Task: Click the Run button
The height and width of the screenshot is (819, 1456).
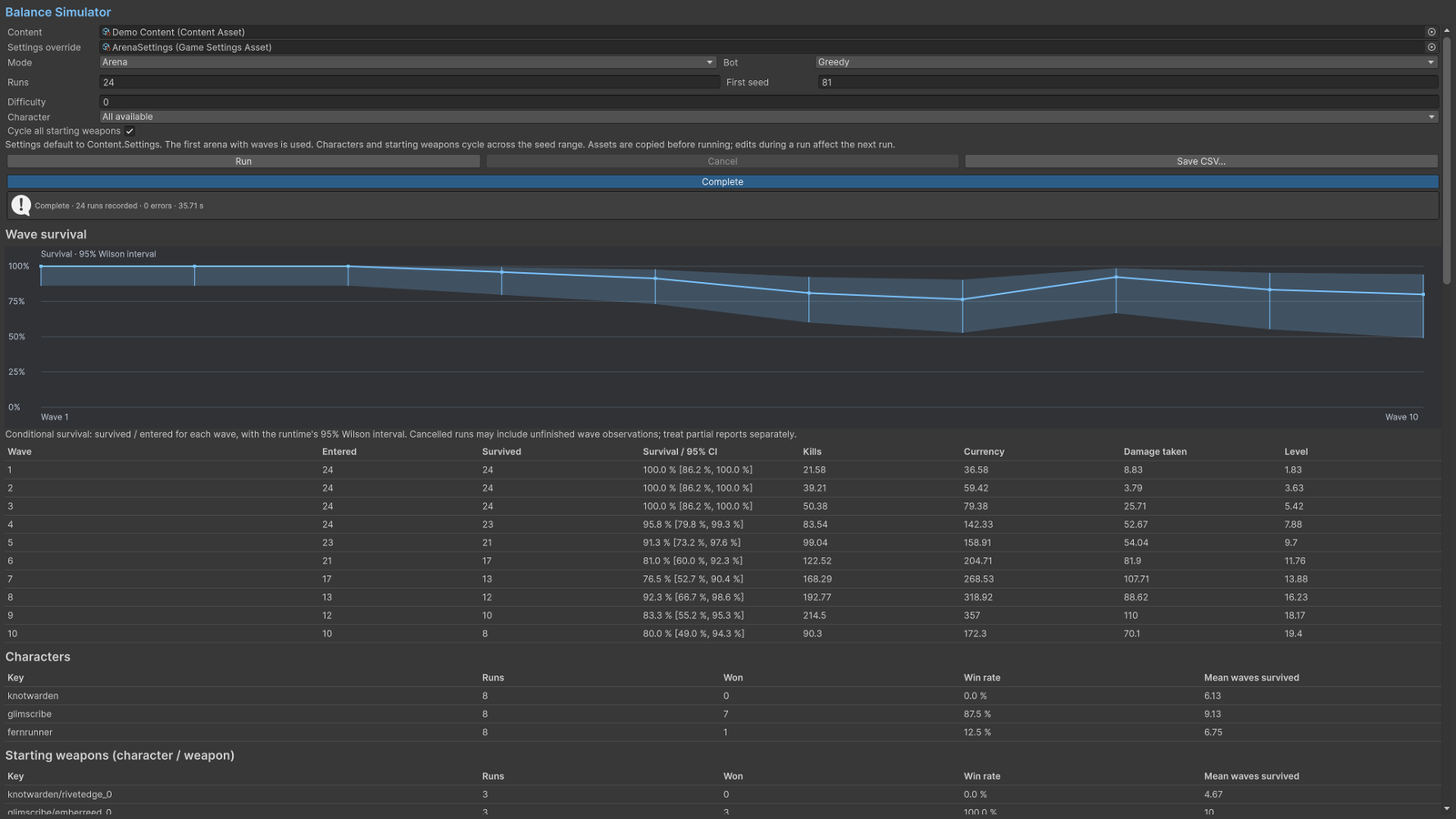Action: [244, 161]
